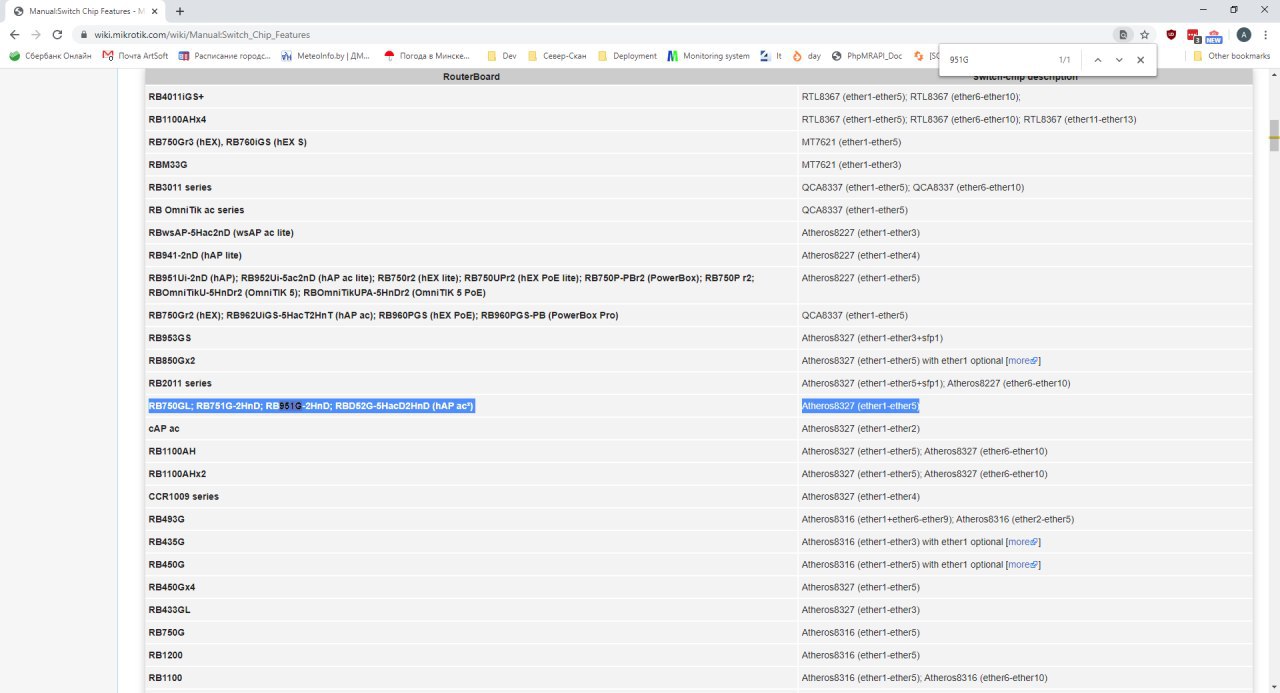Go forward with the forward arrow
Viewport: 1280px width, 693px height.
click(x=36, y=34)
